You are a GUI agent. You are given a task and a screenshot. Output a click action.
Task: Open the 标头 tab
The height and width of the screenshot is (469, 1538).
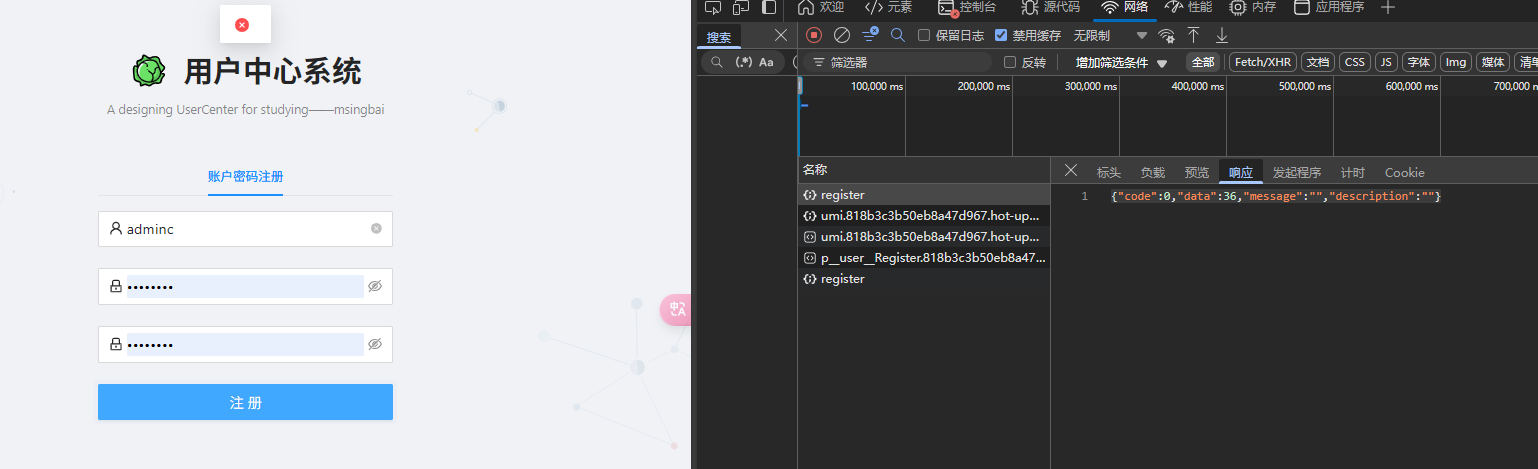coord(1108,172)
